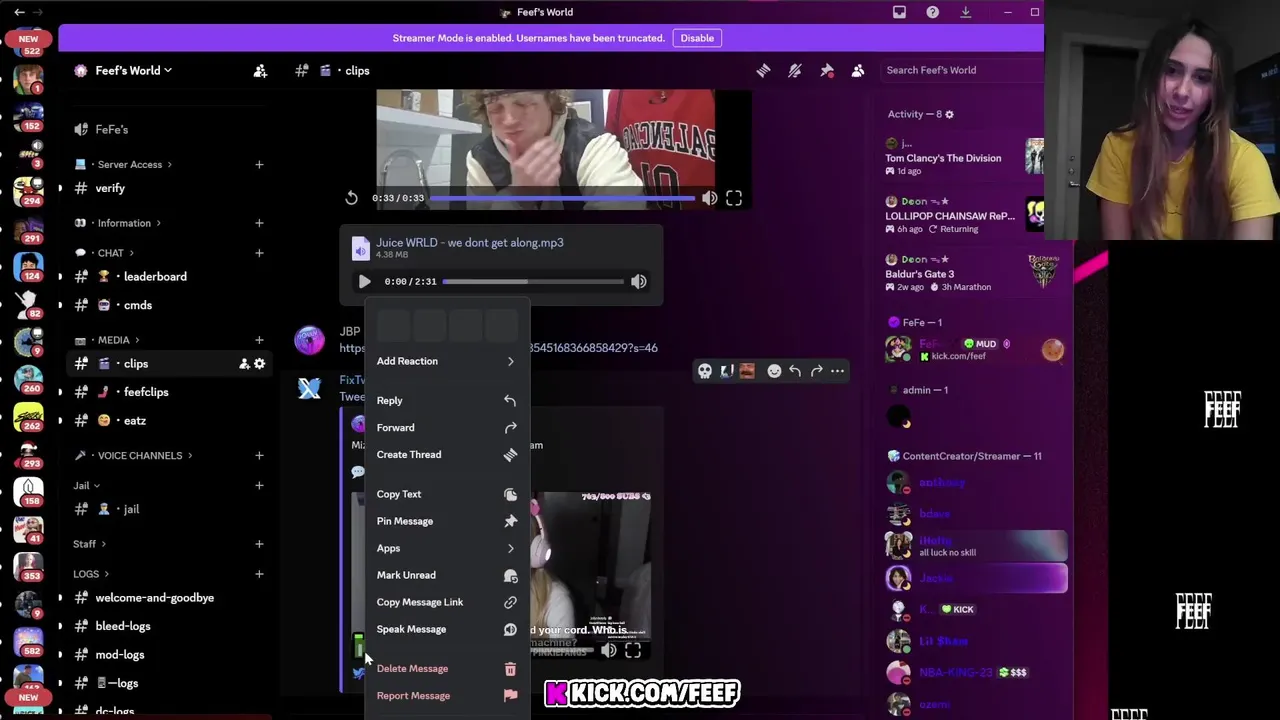Open the Feef's World server dropdown
The image size is (1280, 720).
tap(133, 70)
